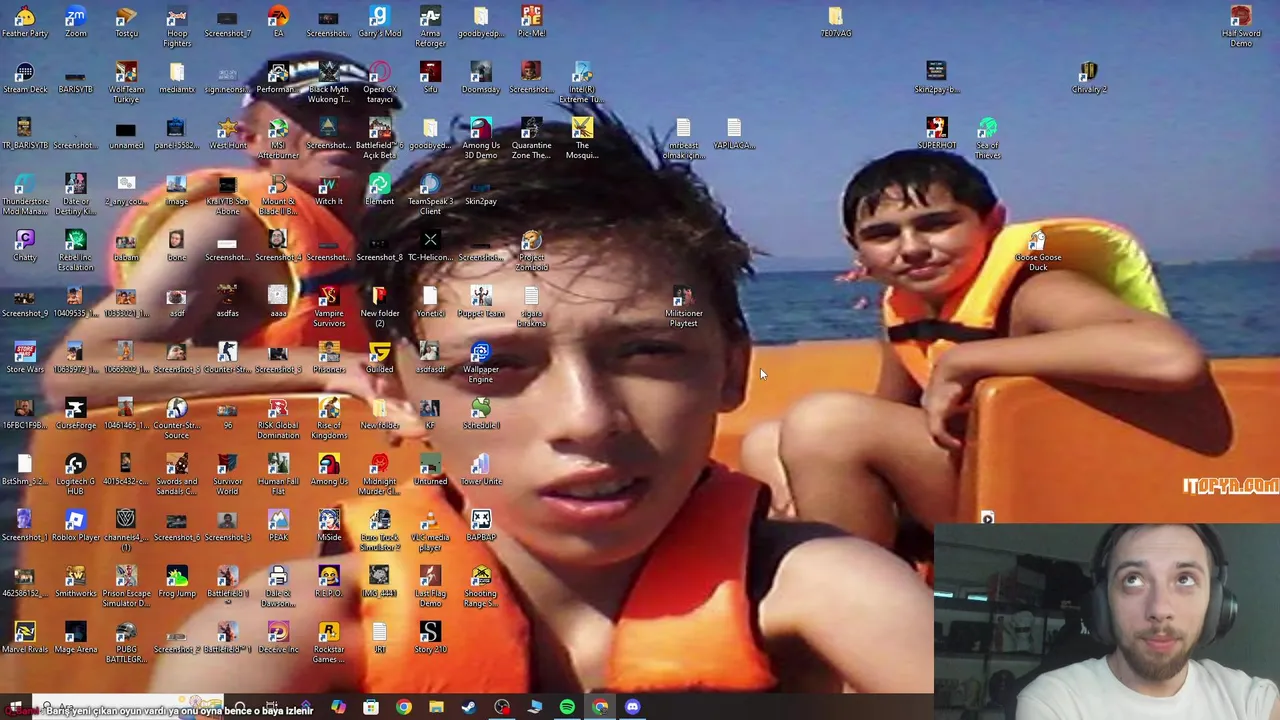Launch the TeamSpeak 3 Client shortcut
Image resolution: width=1280 pixels, height=720 pixels.
(x=430, y=195)
